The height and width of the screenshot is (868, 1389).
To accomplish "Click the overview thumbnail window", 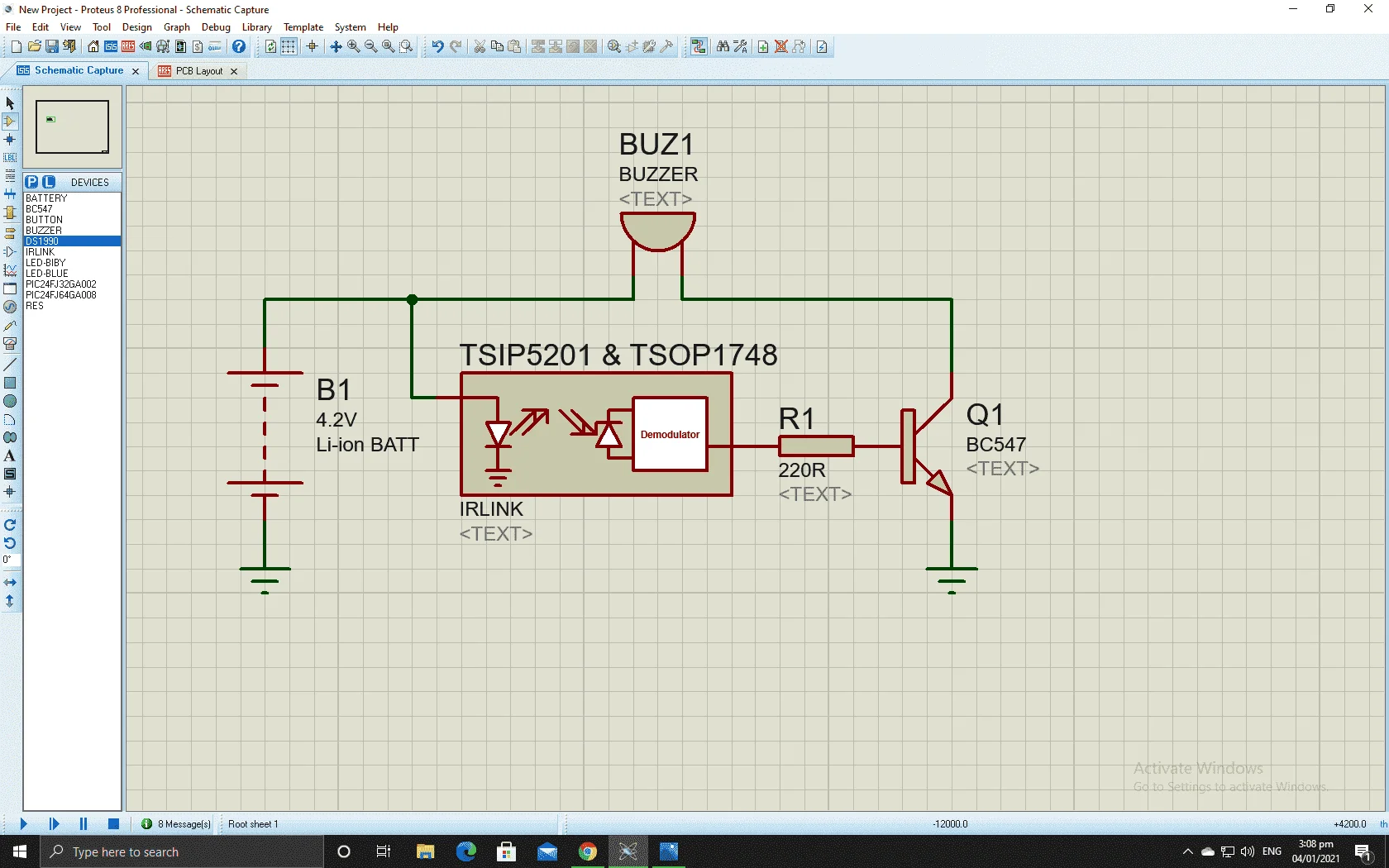I will [73, 127].
